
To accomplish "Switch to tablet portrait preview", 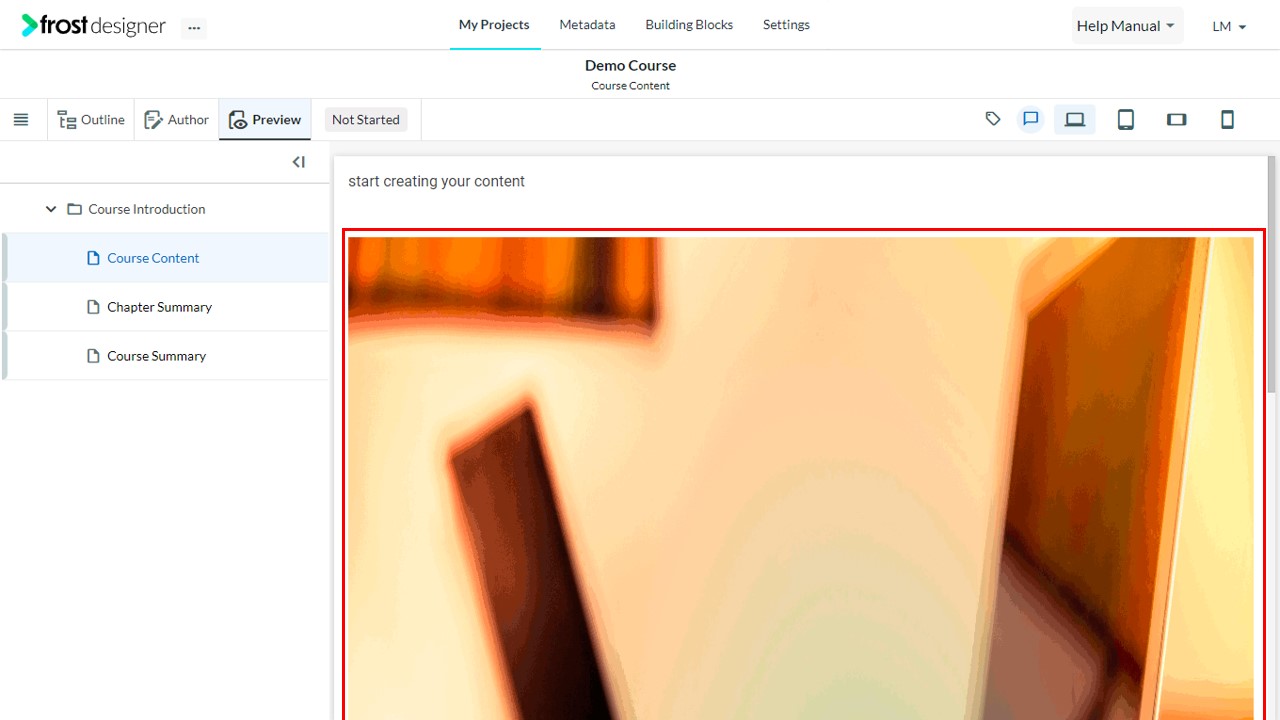I will click(1126, 120).
